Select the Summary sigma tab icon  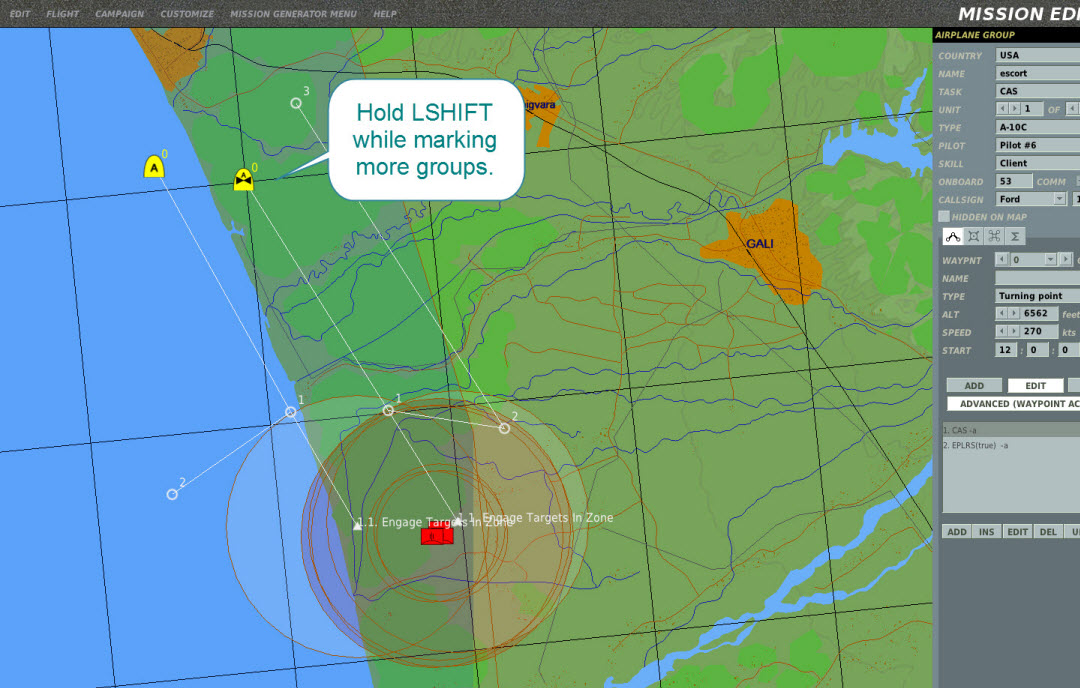pos(1015,236)
